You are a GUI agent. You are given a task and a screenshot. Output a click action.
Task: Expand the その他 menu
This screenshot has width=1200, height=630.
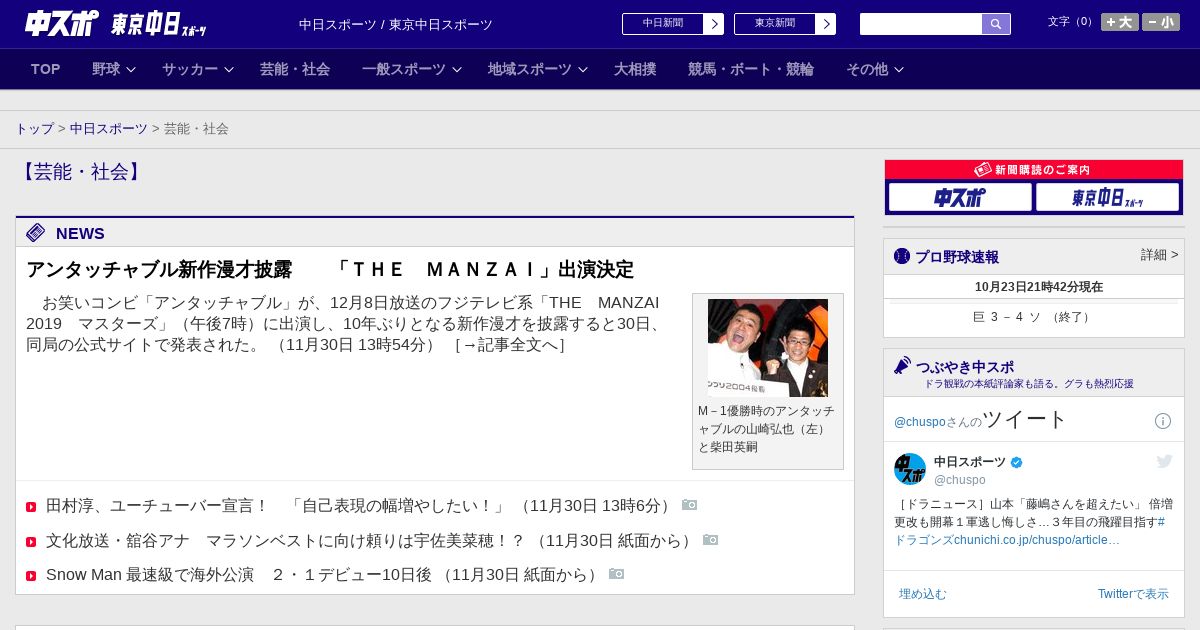874,69
